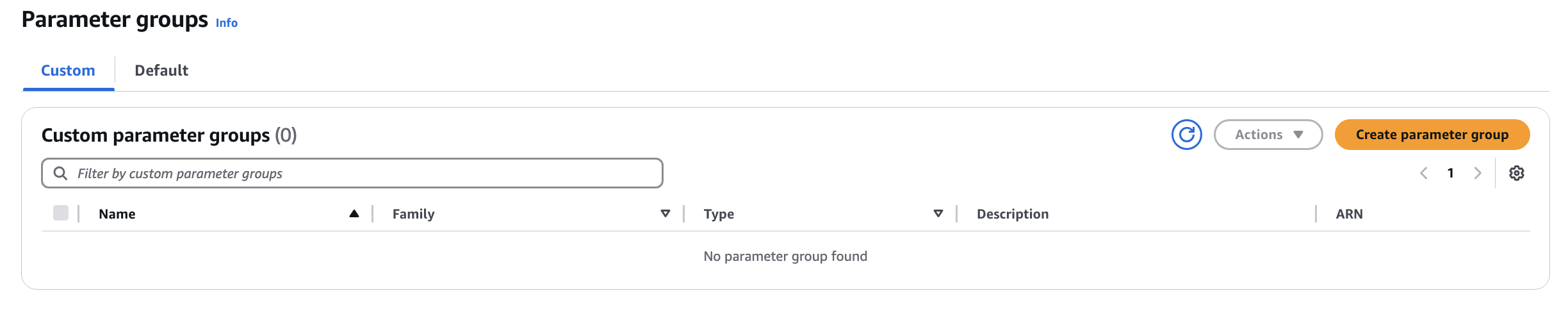Switch to the Default tab
The width and height of the screenshot is (1568, 332).
161,71
